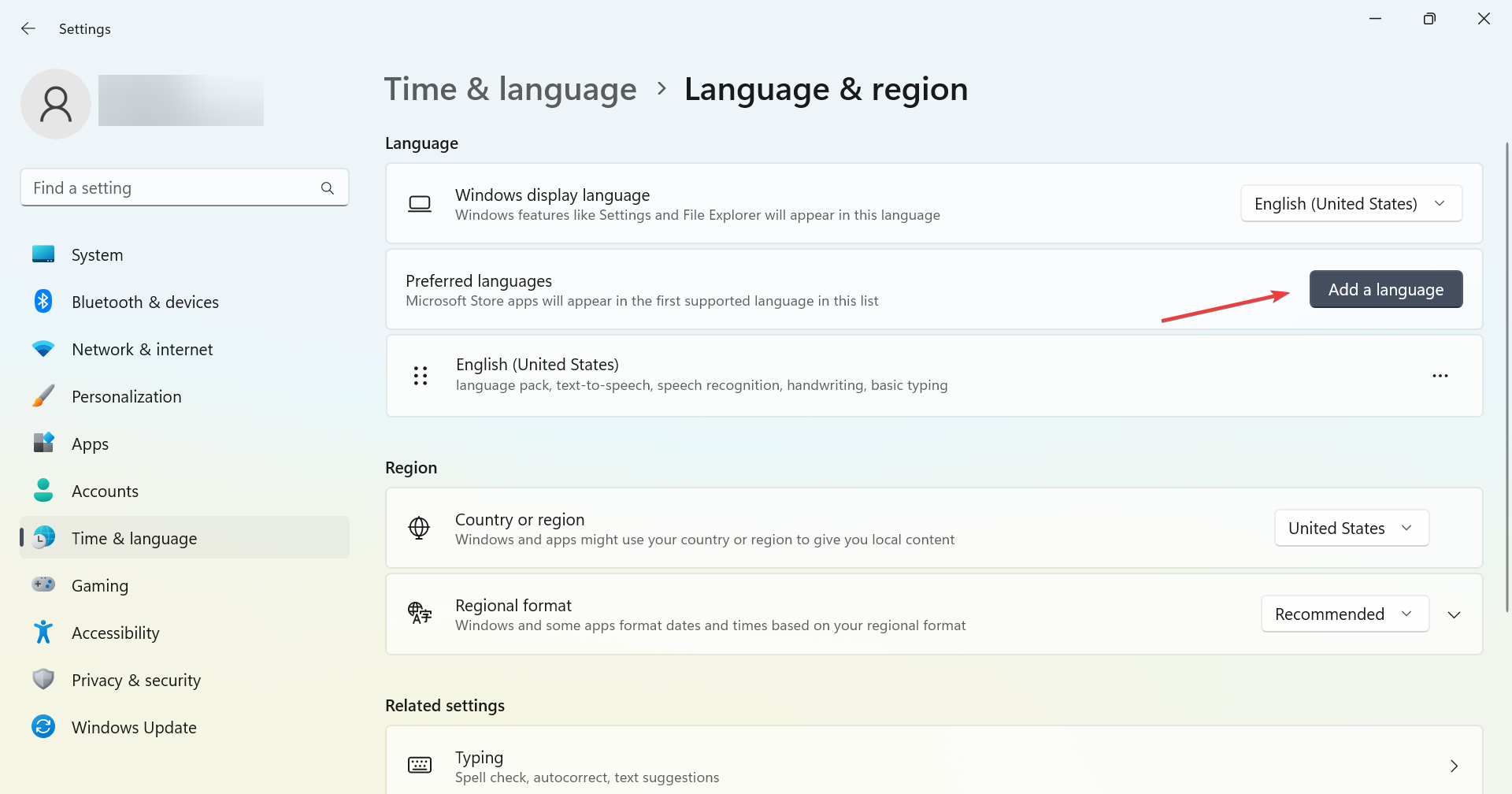Click the Windows Update refresh icon
The width and height of the screenshot is (1512, 794).
[43, 726]
